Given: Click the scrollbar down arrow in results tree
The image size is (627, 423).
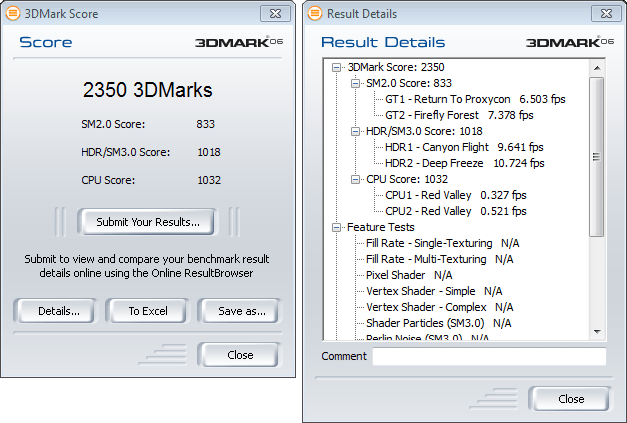Looking at the screenshot, I should (x=597, y=332).
